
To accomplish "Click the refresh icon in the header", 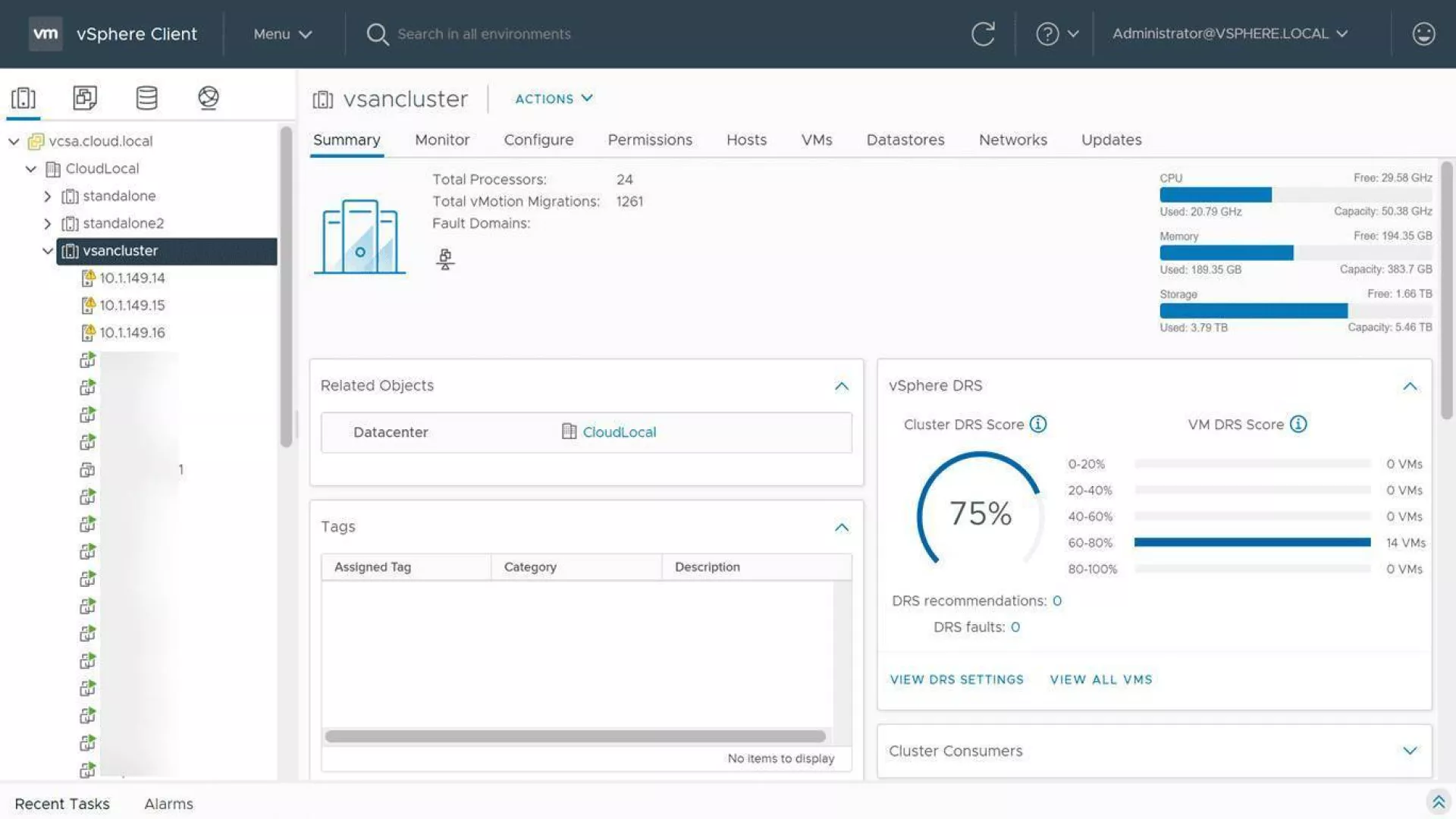I will (x=983, y=34).
